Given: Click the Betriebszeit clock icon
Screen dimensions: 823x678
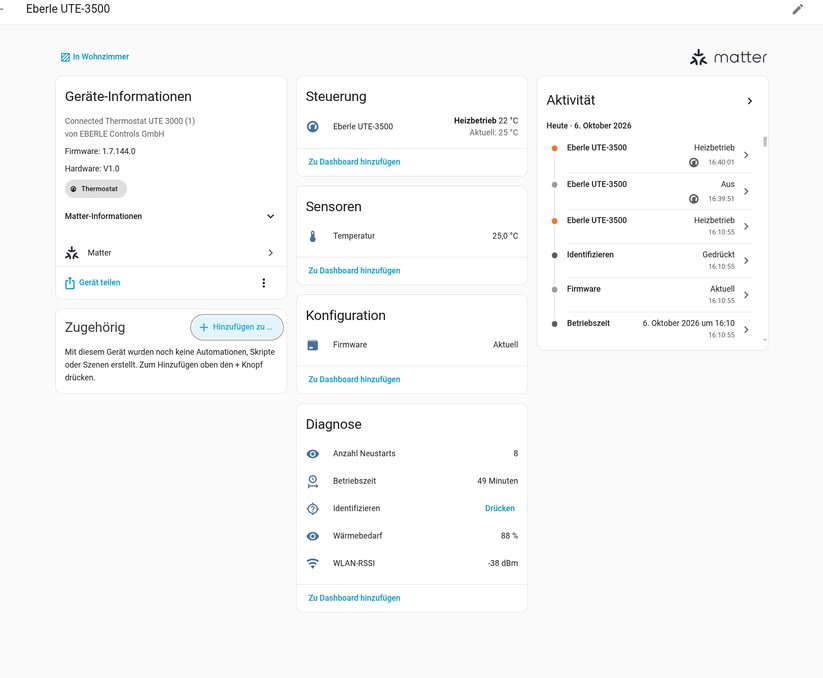Looking at the screenshot, I should pos(313,481).
